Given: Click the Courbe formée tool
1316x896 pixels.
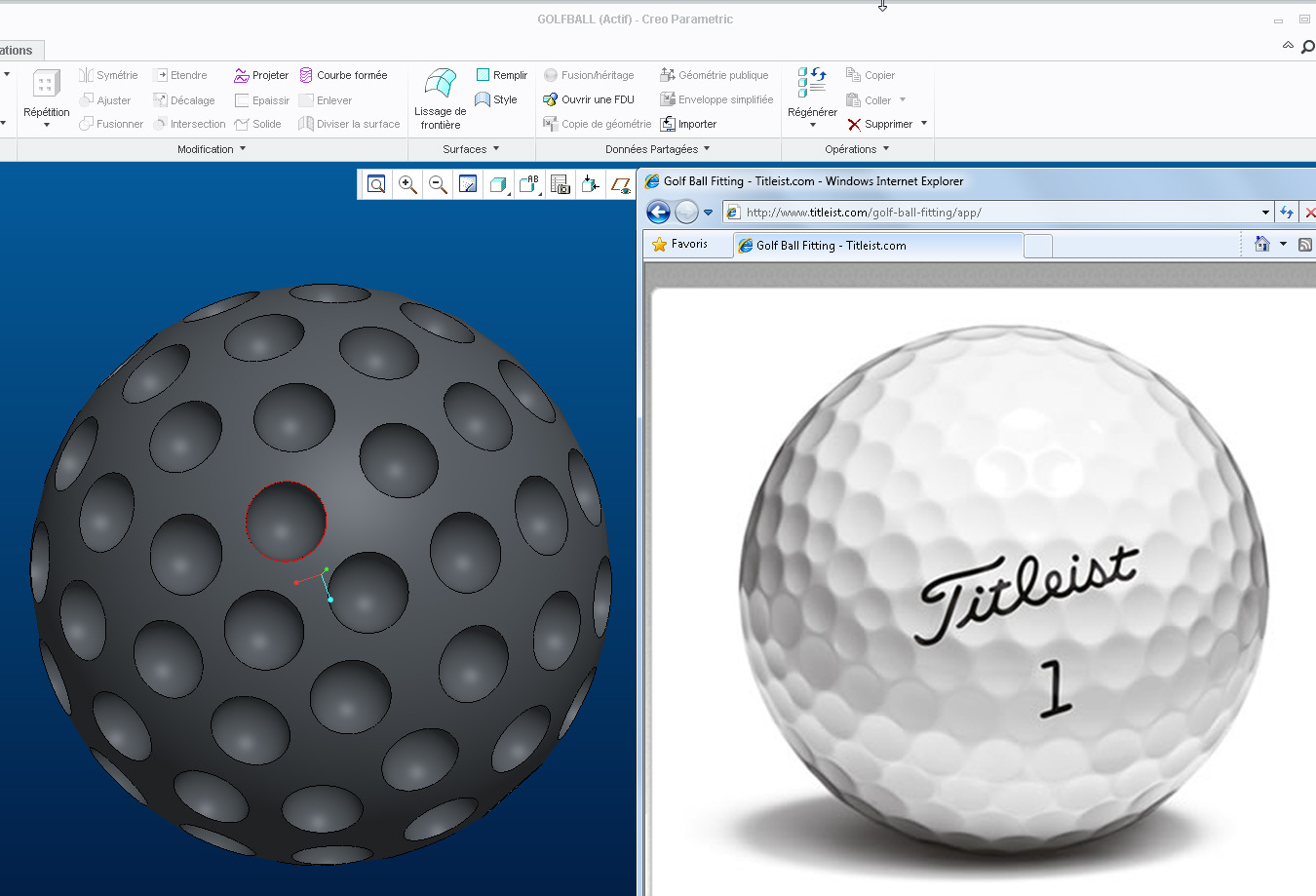Looking at the screenshot, I should (x=343, y=75).
